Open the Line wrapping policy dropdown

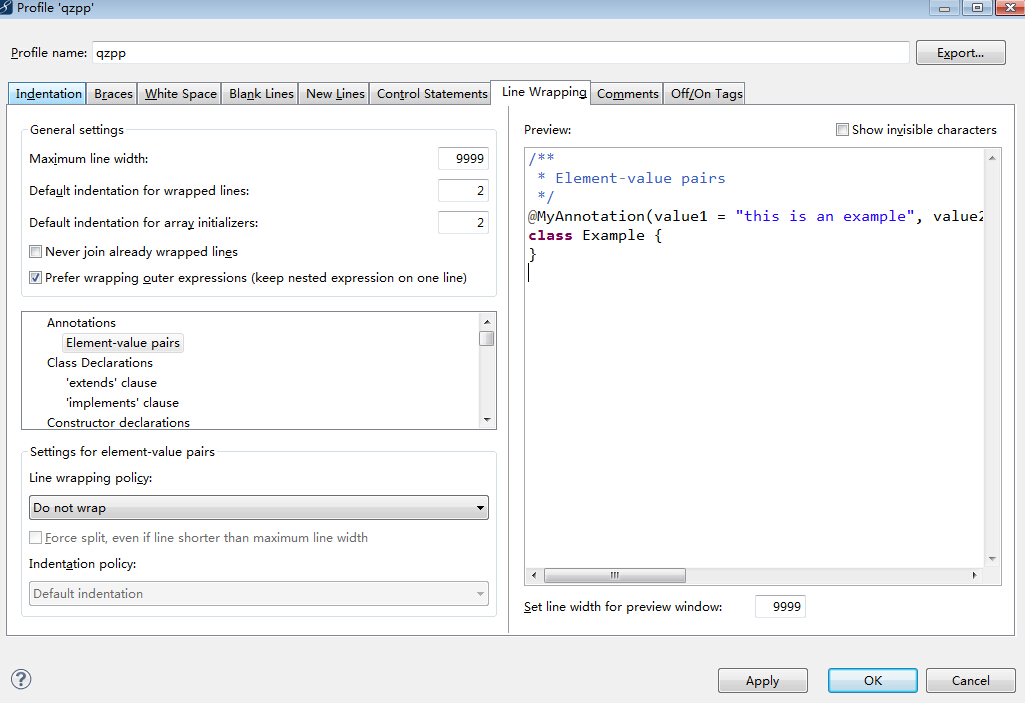(259, 508)
